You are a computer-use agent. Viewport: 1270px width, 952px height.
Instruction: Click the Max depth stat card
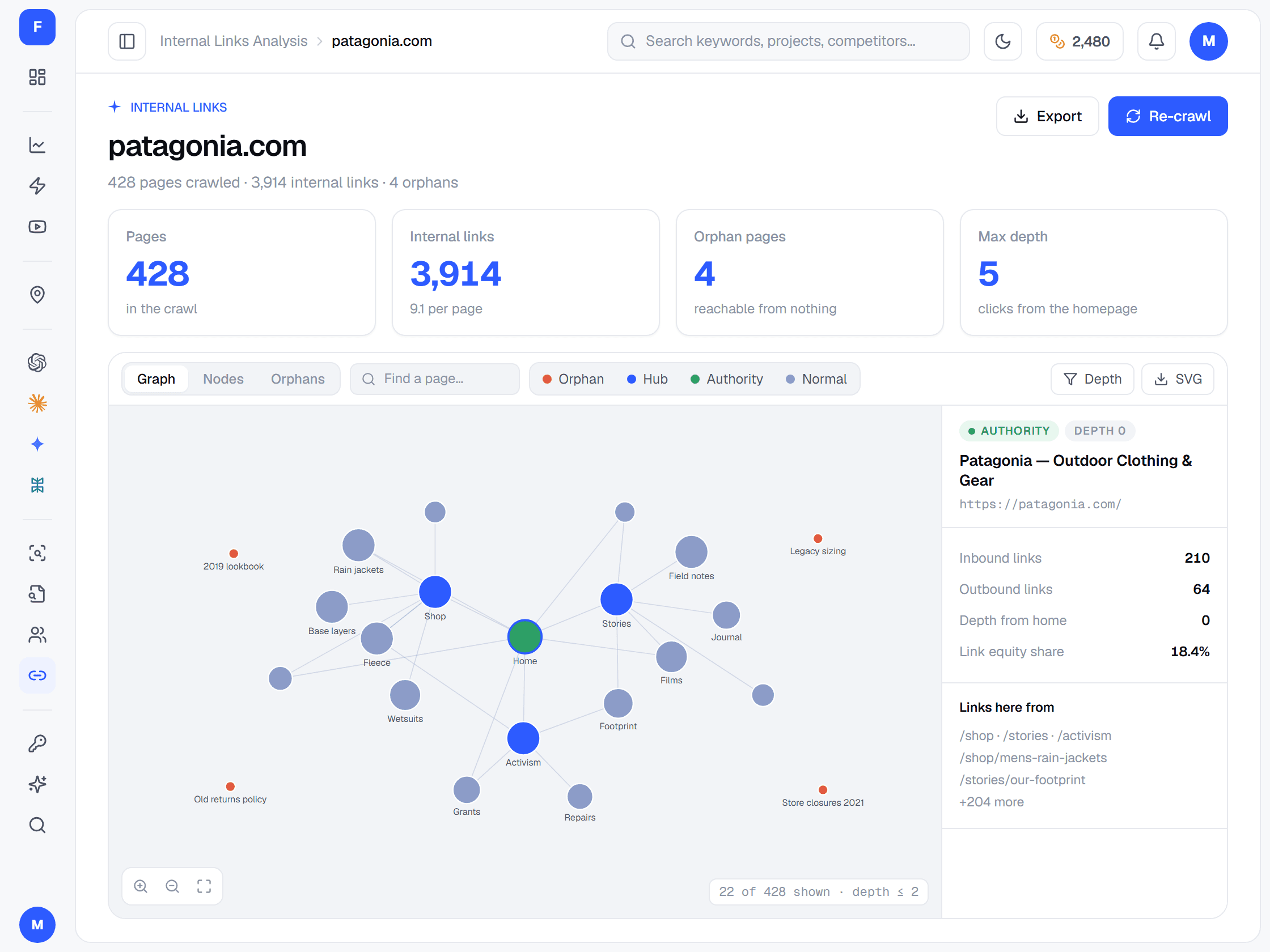point(1094,273)
